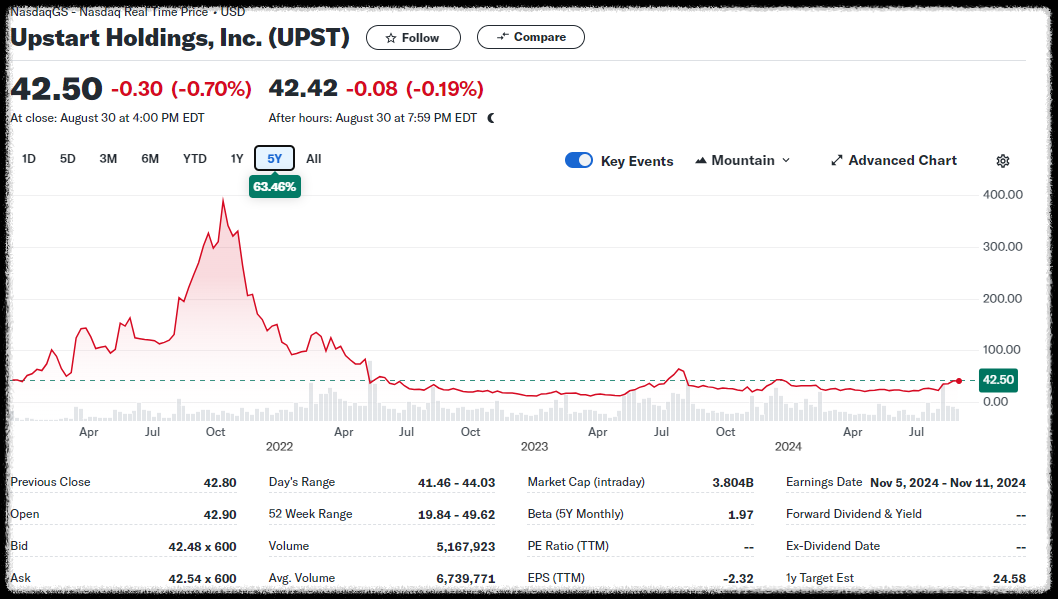This screenshot has height=599, width=1058.
Task: Click the after hours price 42.42
Action: pyautogui.click(x=303, y=88)
